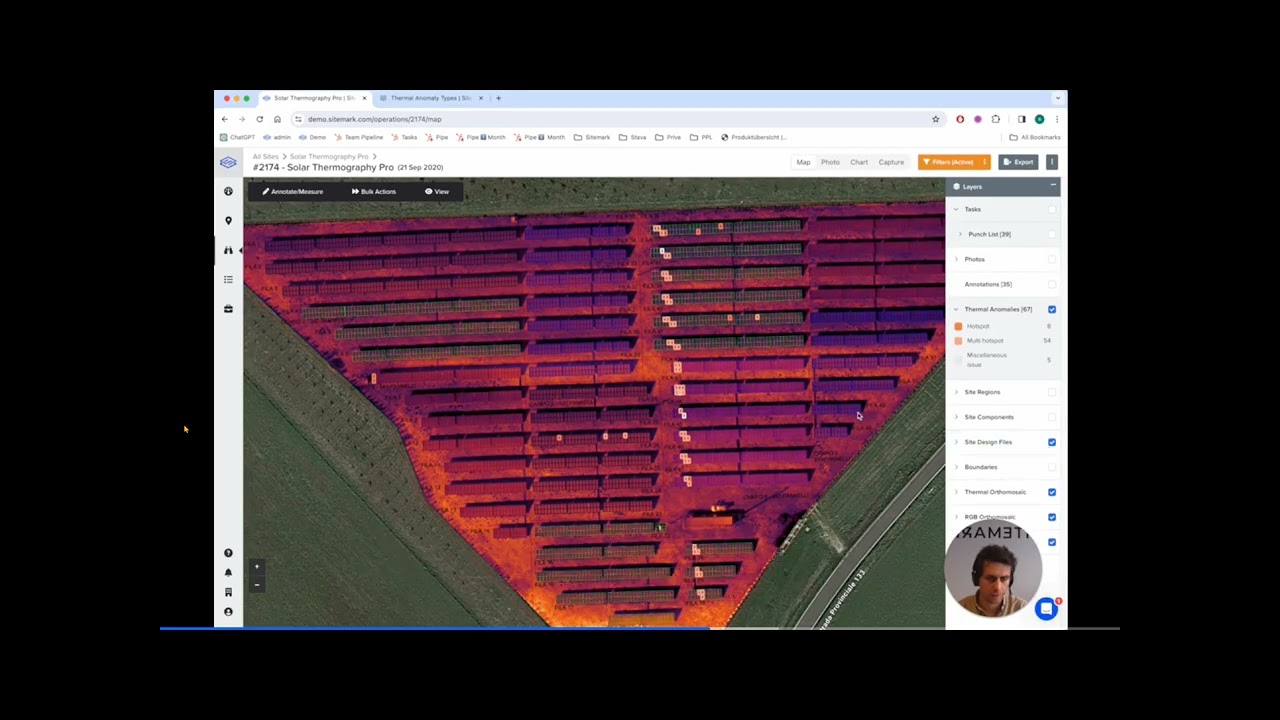
Task: Select the binoculars icon in left sidebar
Action: pos(228,250)
